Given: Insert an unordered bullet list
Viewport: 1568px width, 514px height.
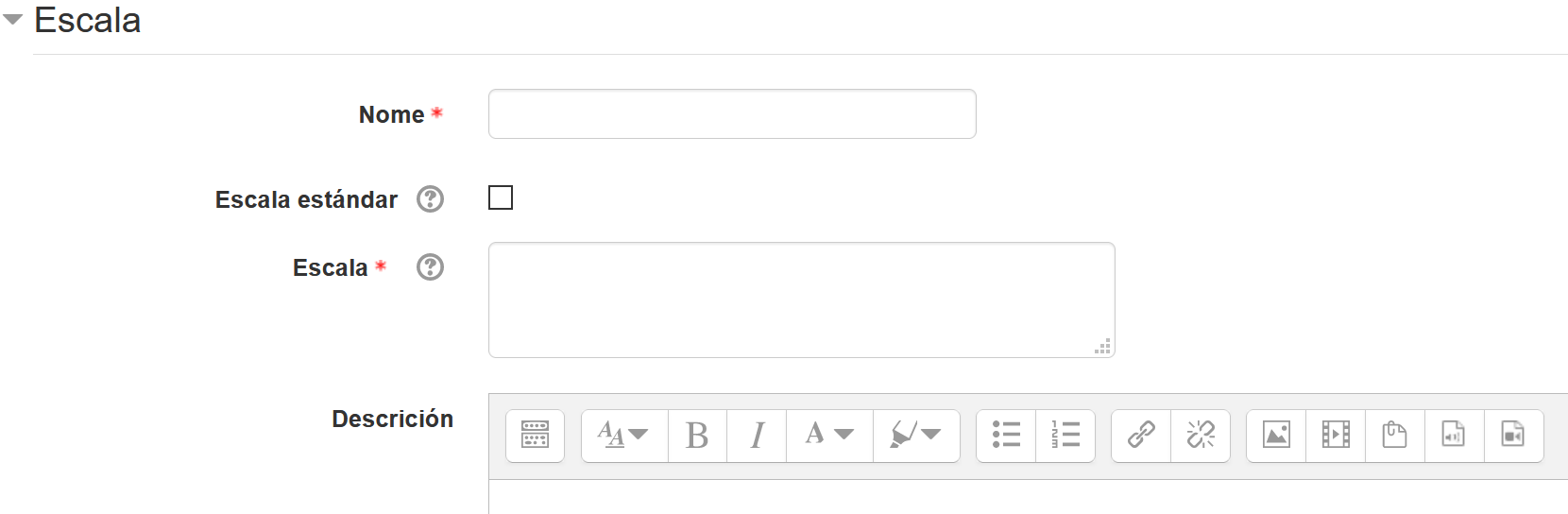Looking at the screenshot, I should (x=1006, y=435).
